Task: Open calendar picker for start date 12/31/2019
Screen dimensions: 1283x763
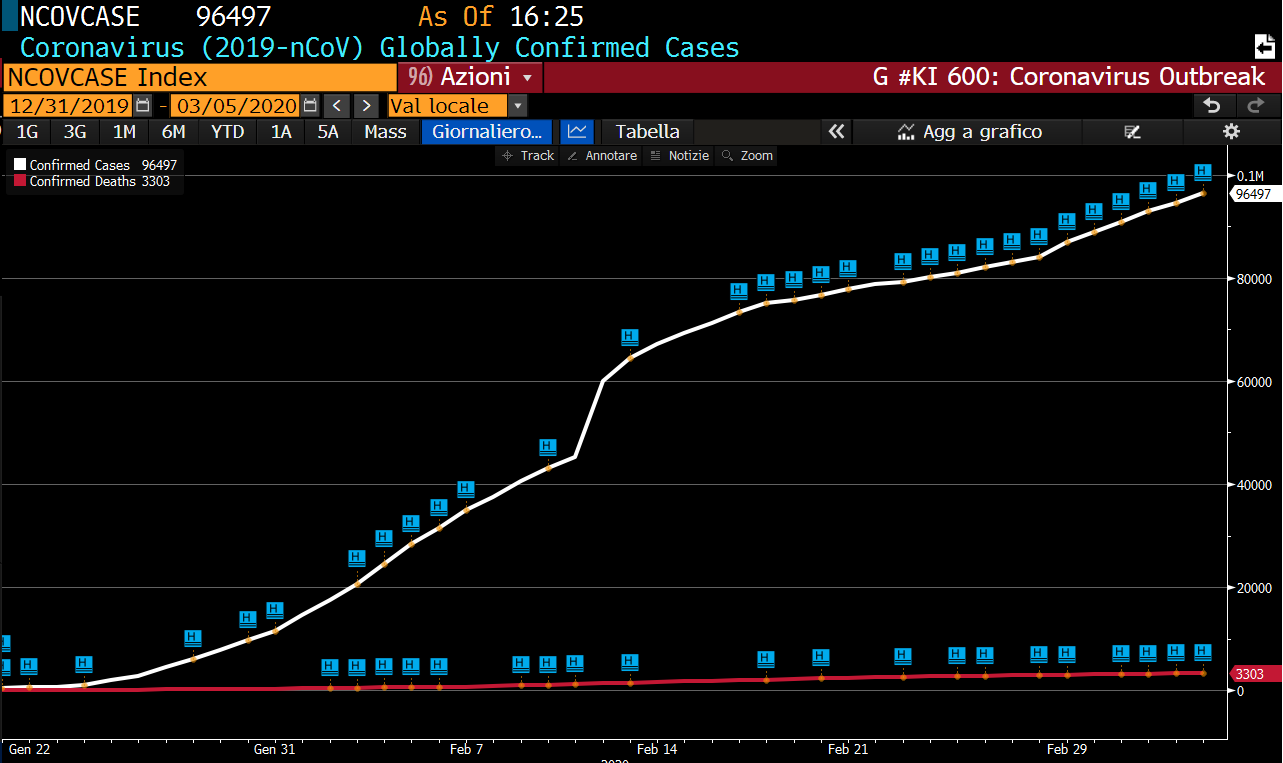Action: click(x=143, y=106)
